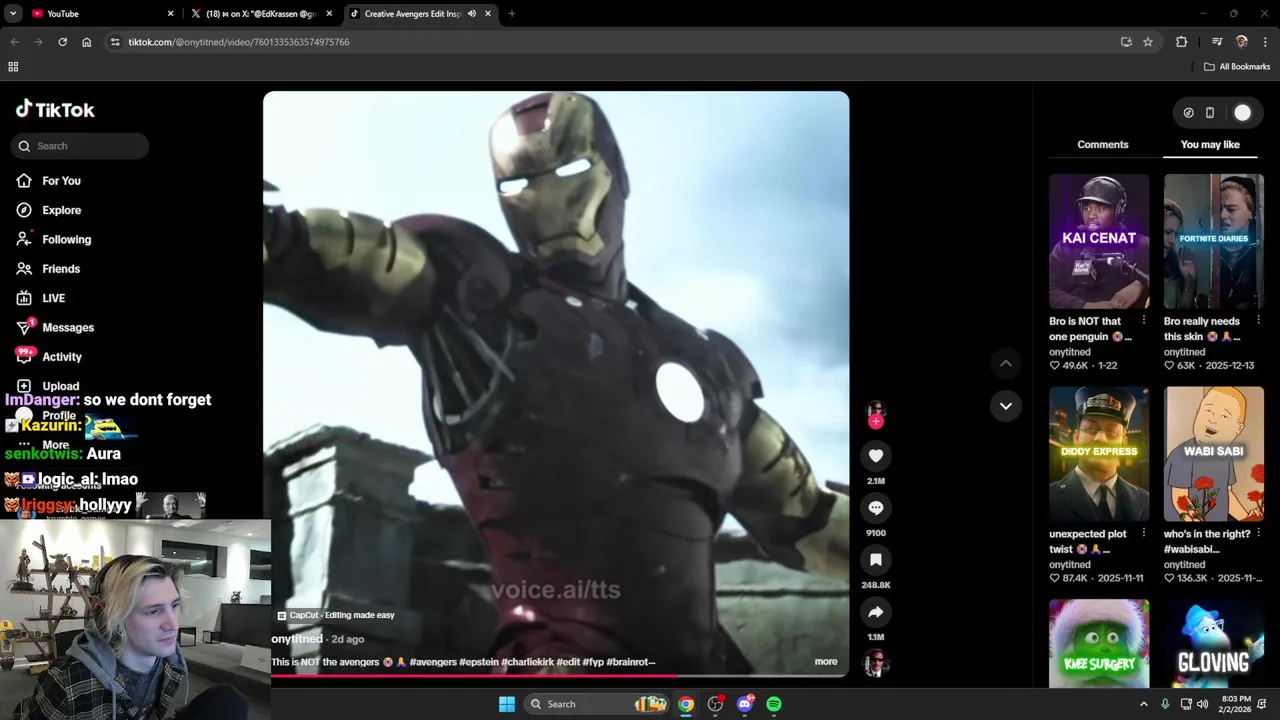Viewport: 1280px width, 720px height.
Task: Show hidden system tray icons chevron
Action: [x=1144, y=704]
